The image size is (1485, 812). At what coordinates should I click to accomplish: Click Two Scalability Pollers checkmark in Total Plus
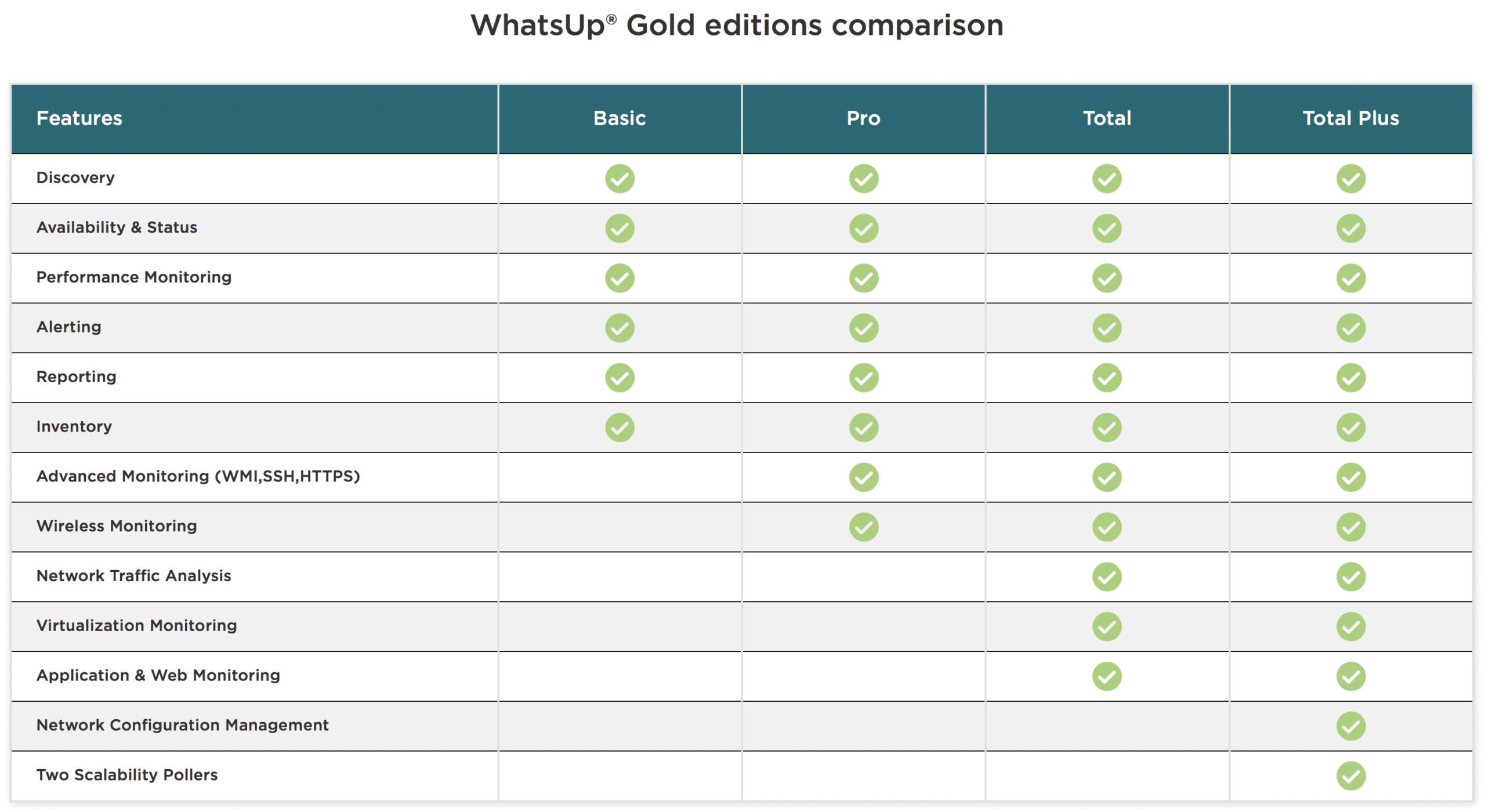tap(1350, 775)
